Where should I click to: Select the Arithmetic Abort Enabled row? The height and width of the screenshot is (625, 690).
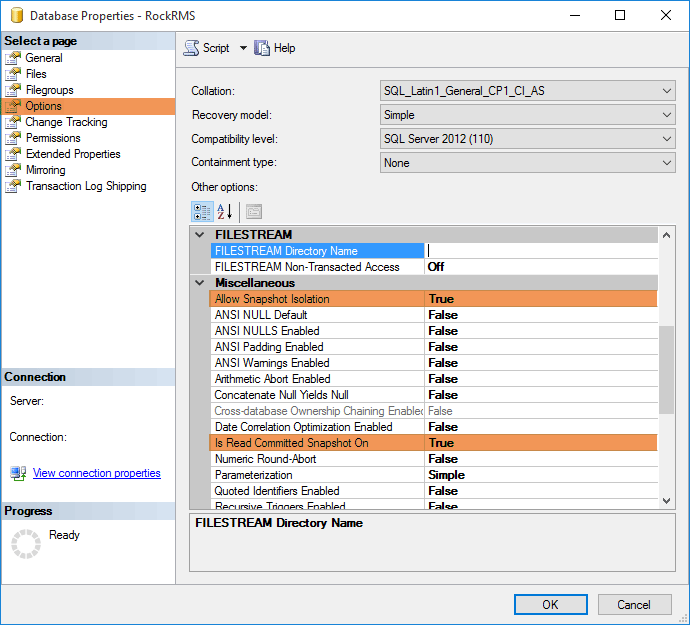tap(434, 379)
